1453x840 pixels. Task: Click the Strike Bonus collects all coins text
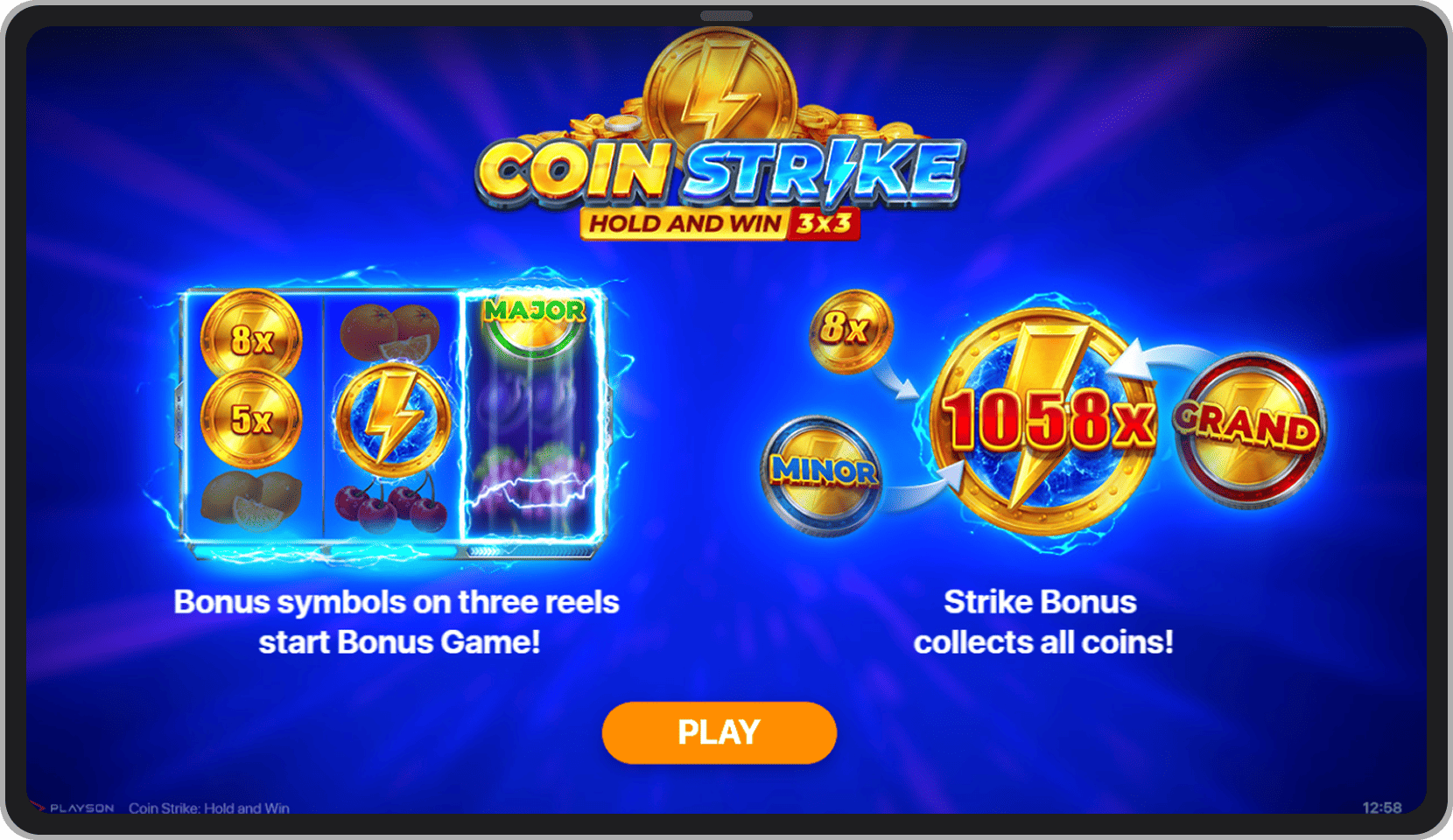(1042, 622)
